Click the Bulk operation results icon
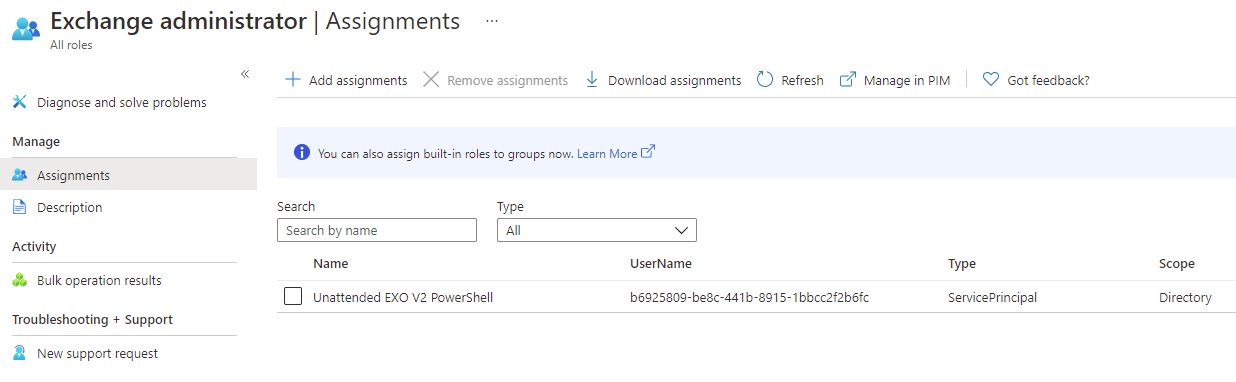The height and width of the screenshot is (382, 1236). pyautogui.click(x=20, y=281)
